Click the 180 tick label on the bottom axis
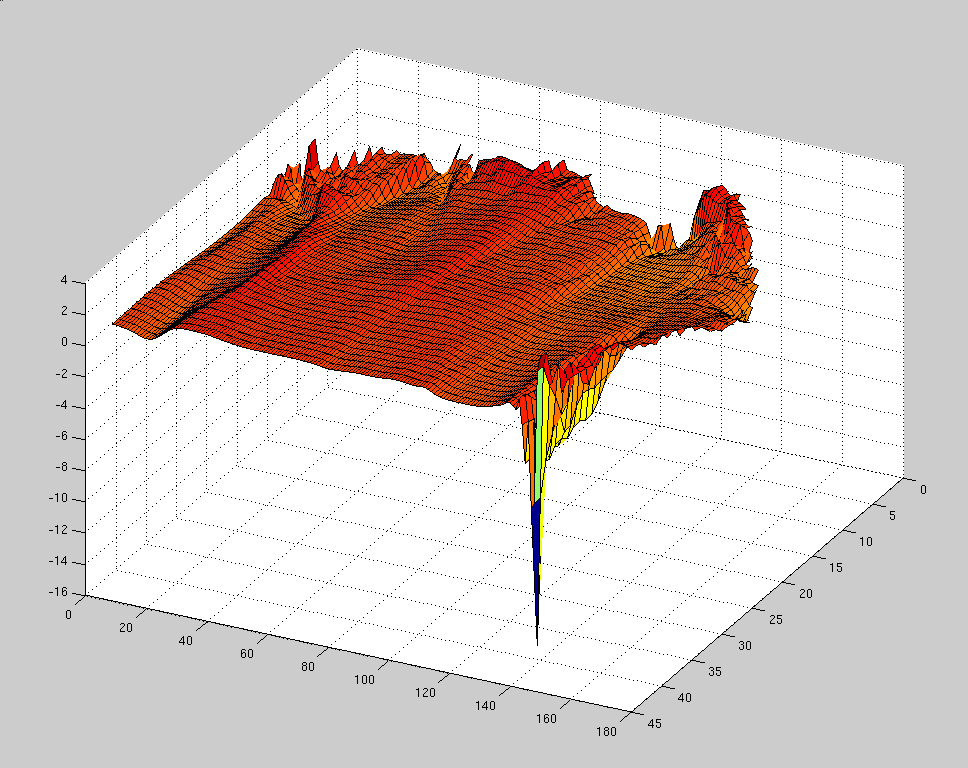Image resolution: width=968 pixels, height=768 pixels. (604, 732)
